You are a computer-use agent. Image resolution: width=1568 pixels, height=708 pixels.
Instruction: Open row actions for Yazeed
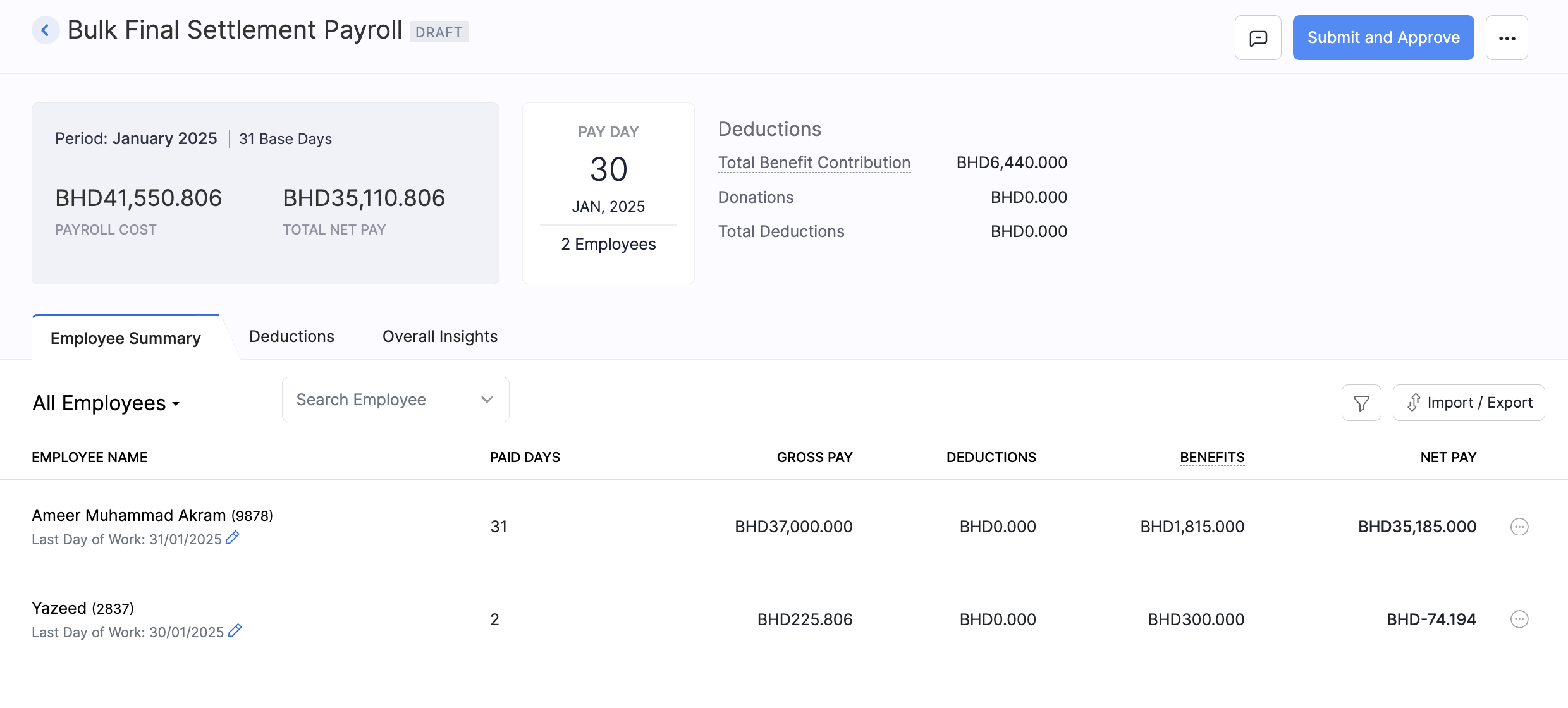click(x=1519, y=619)
